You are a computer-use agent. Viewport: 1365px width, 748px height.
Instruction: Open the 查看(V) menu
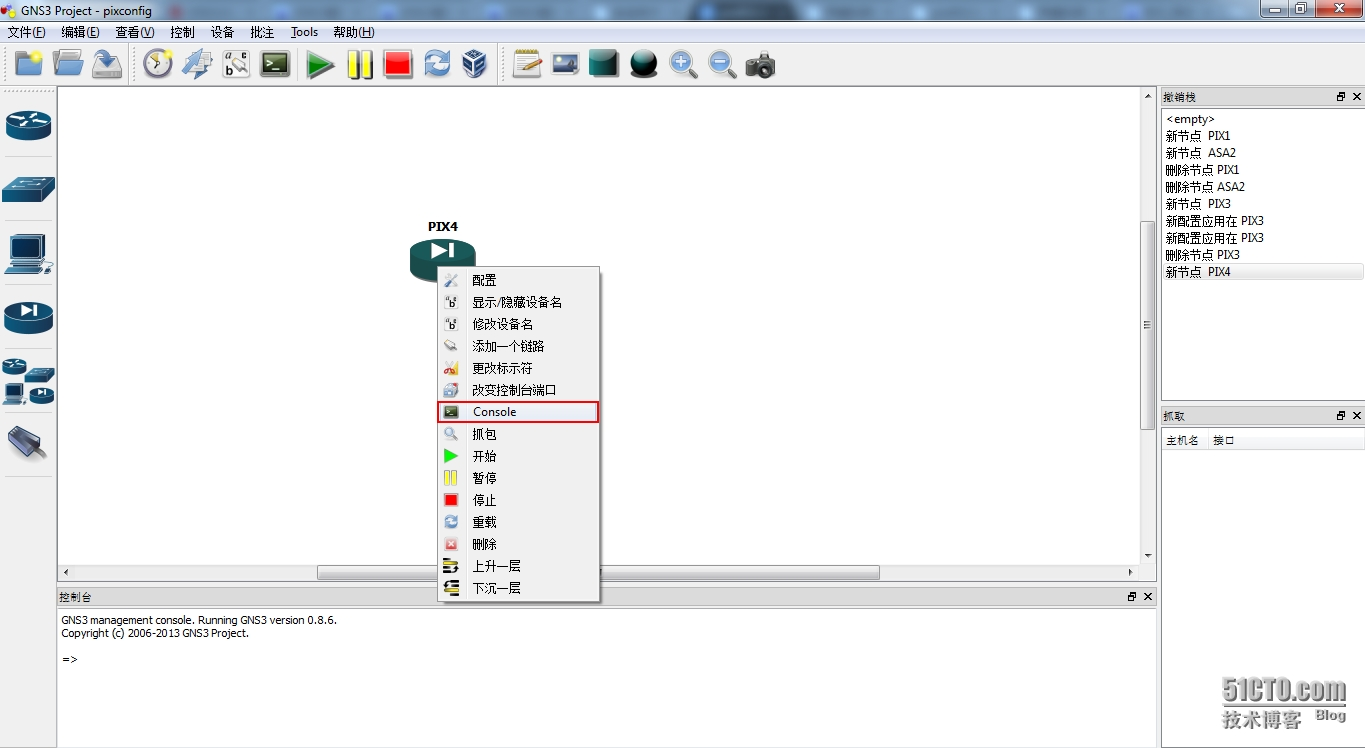coord(135,32)
